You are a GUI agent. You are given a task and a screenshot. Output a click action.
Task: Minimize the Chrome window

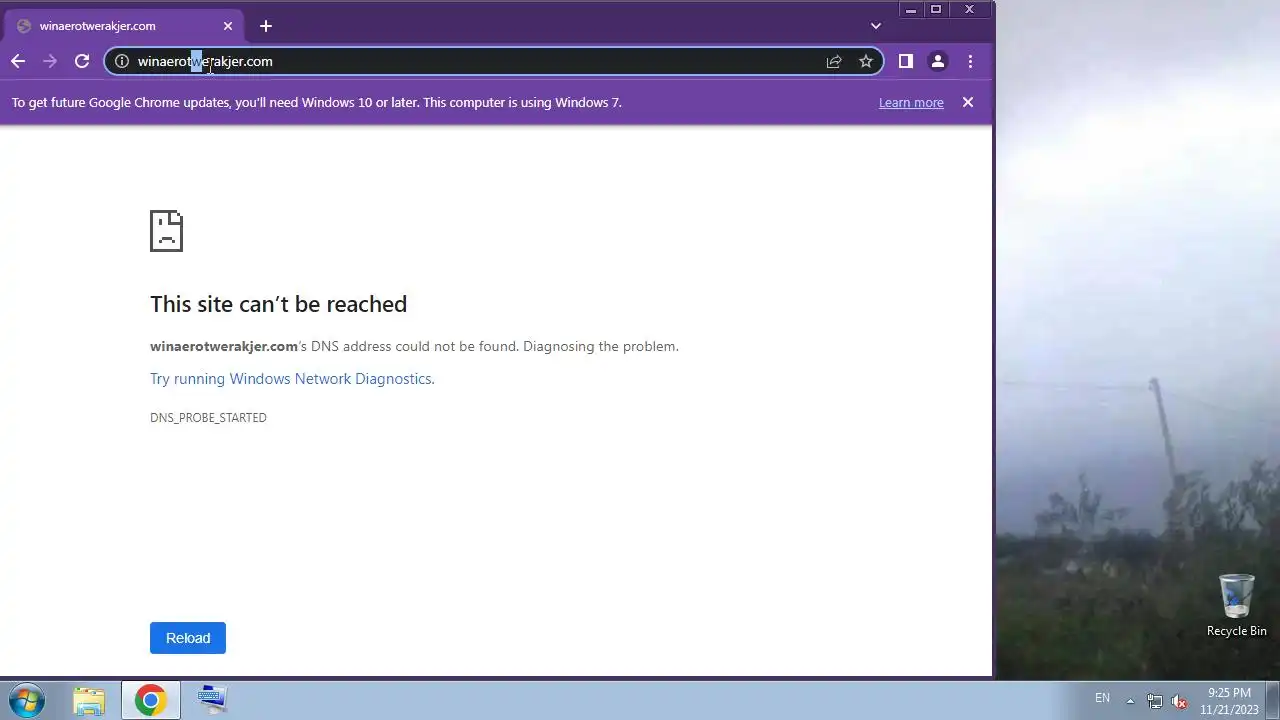click(x=910, y=9)
